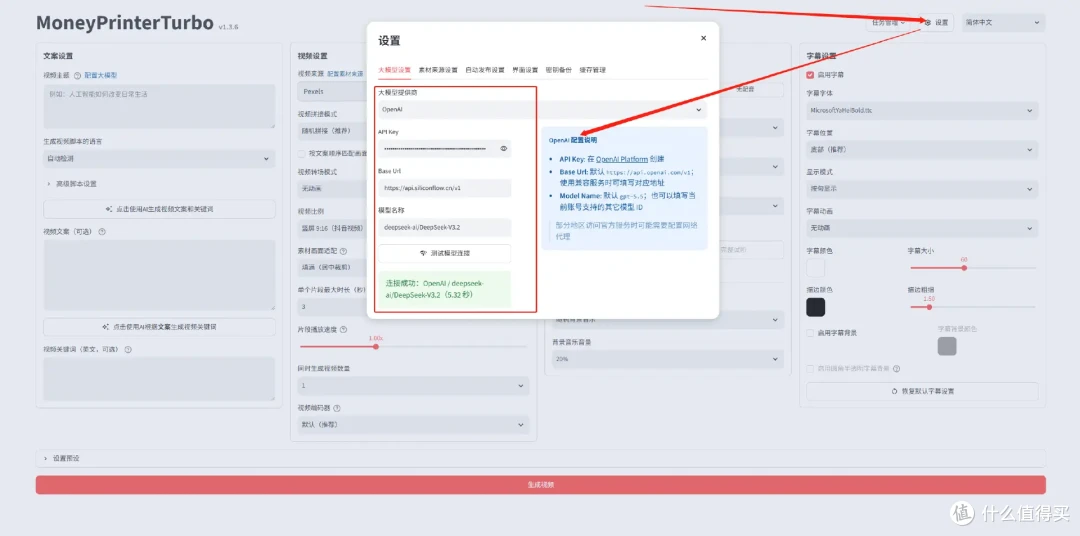
Task: Switch to 界面设置 tab
Action: click(x=526, y=70)
